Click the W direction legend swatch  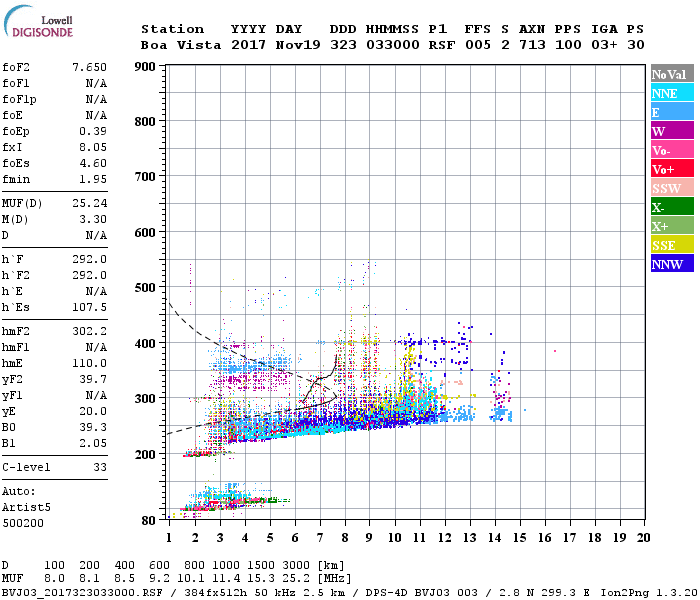pos(672,131)
